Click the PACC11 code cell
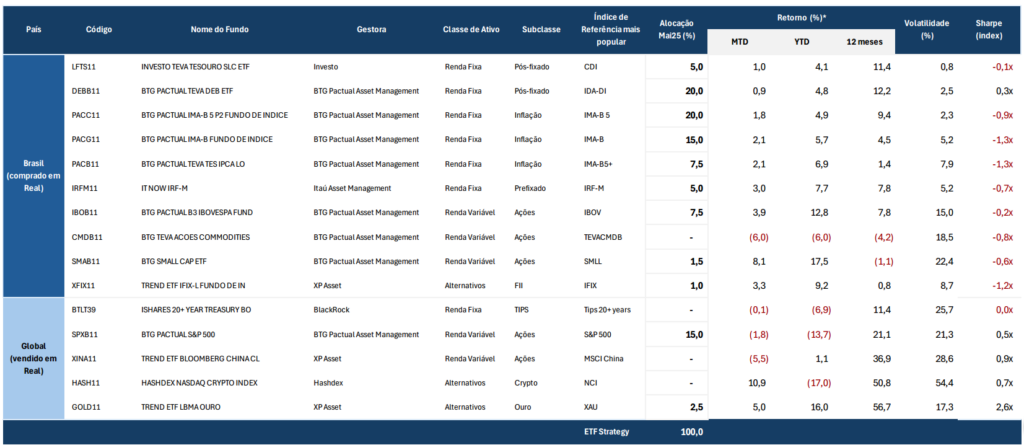Image resolution: width=1024 pixels, height=445 pixels. point(86,115)
